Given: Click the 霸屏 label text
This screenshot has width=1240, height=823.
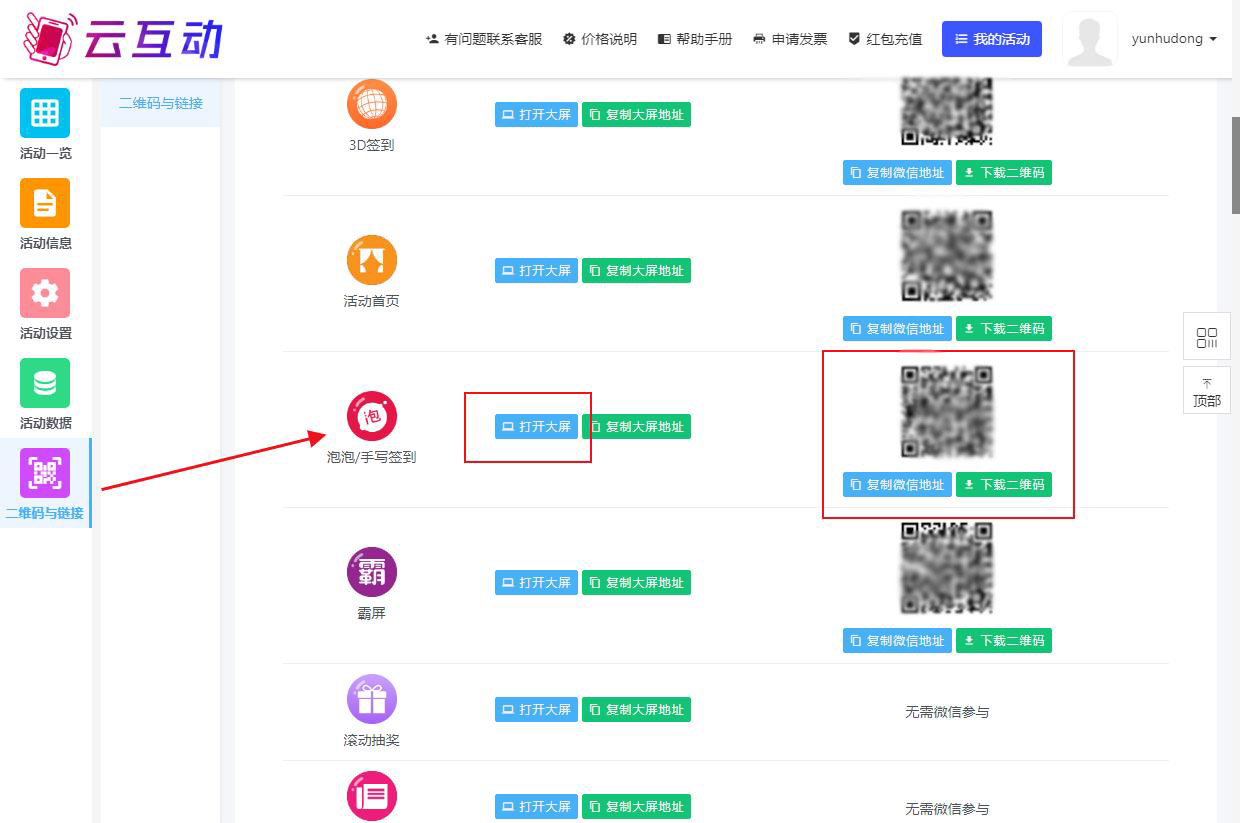Looking at the screenshot, I should point(372,613).
